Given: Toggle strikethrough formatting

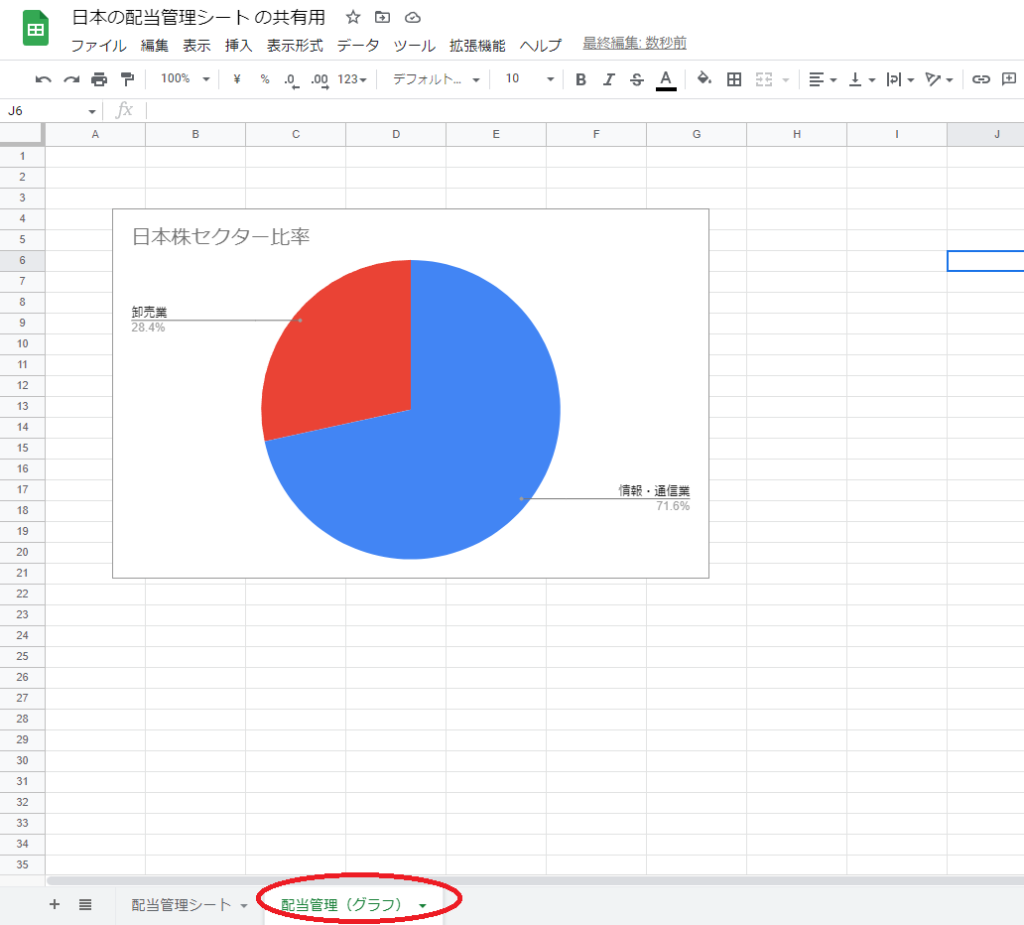Looking at the screenshot, I should [x=636, y=79].
